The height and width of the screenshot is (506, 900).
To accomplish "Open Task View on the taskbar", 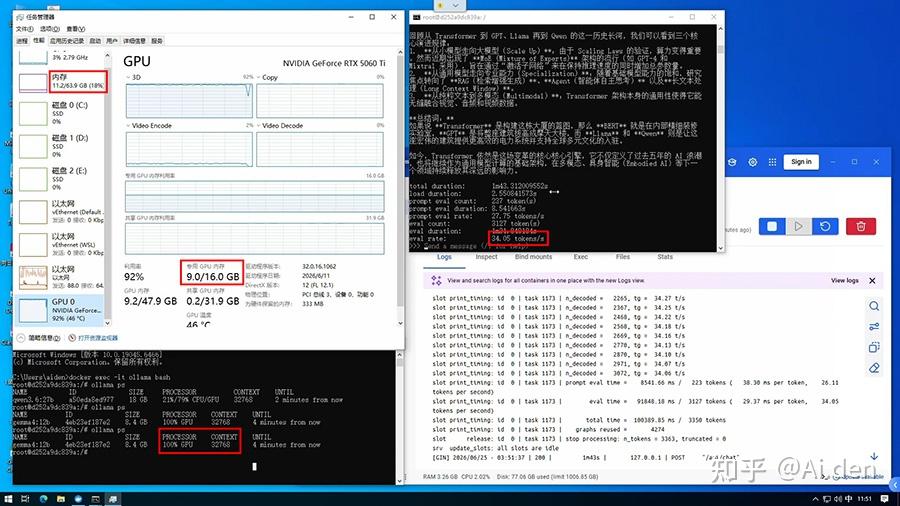I will 25,499.
